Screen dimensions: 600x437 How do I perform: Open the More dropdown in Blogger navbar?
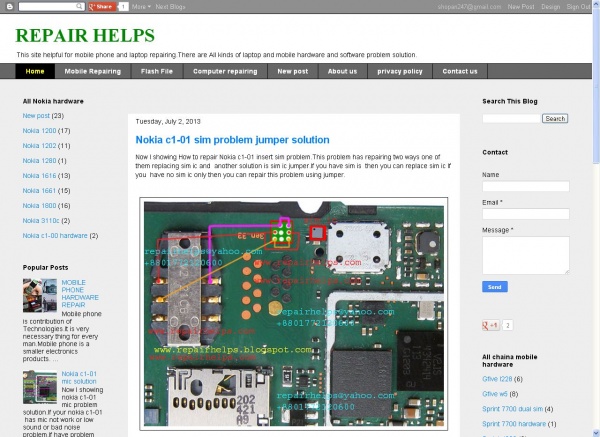141,7
